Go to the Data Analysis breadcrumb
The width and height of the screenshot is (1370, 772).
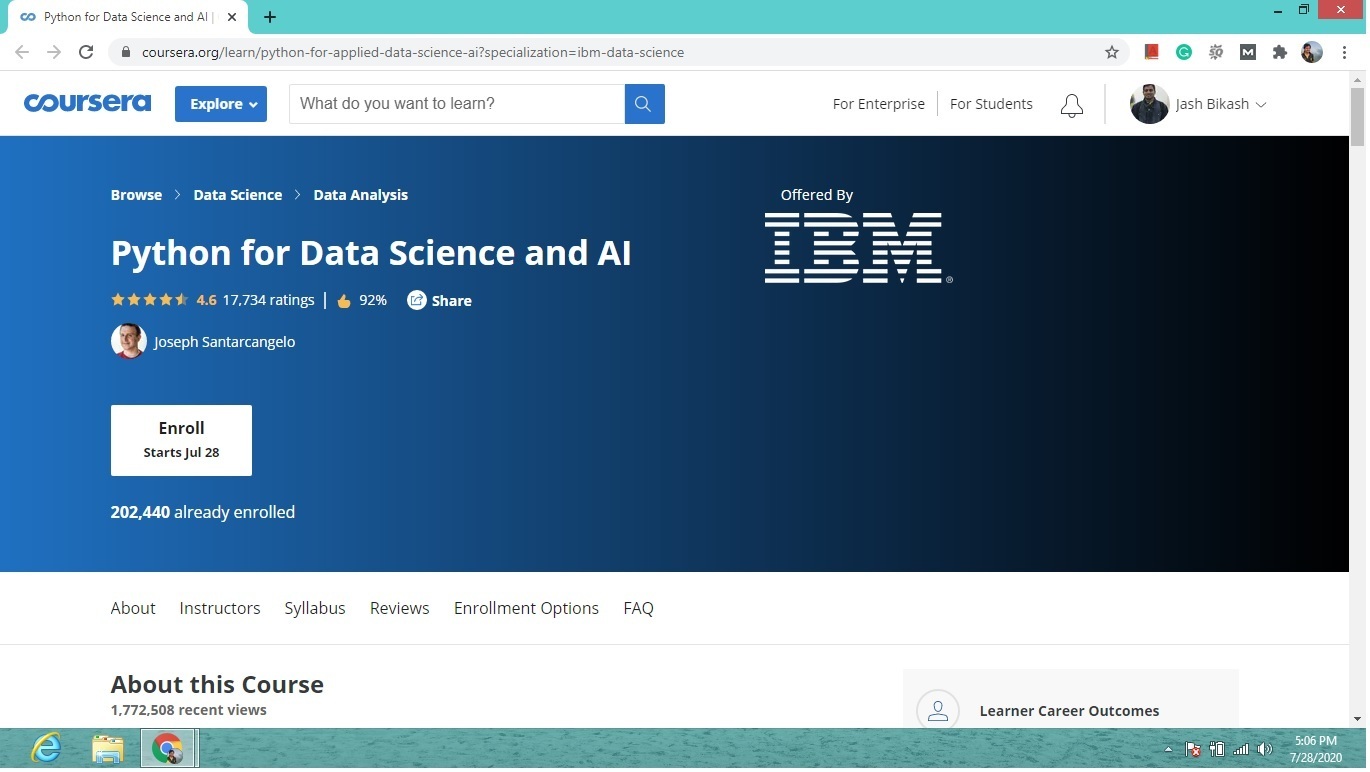[361, 195]
